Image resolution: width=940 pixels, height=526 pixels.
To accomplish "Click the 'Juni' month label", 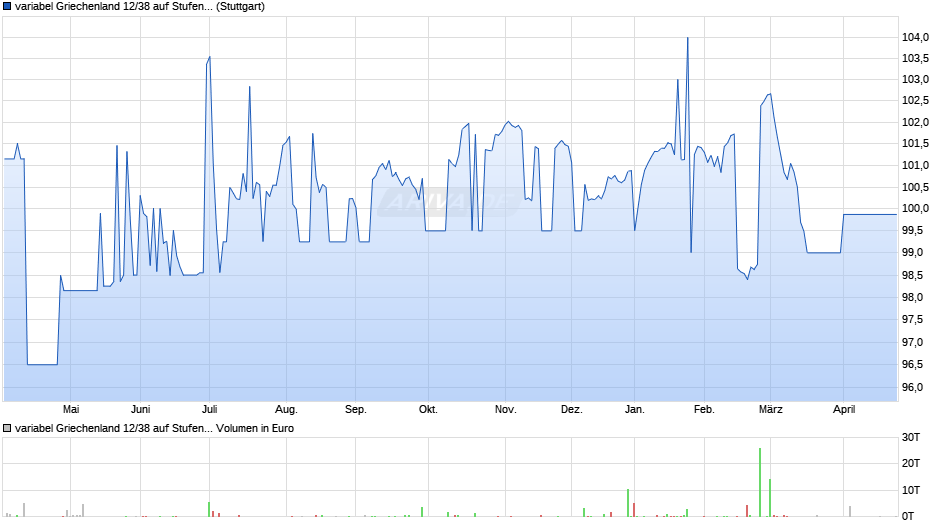I will [x=140, y=409].
